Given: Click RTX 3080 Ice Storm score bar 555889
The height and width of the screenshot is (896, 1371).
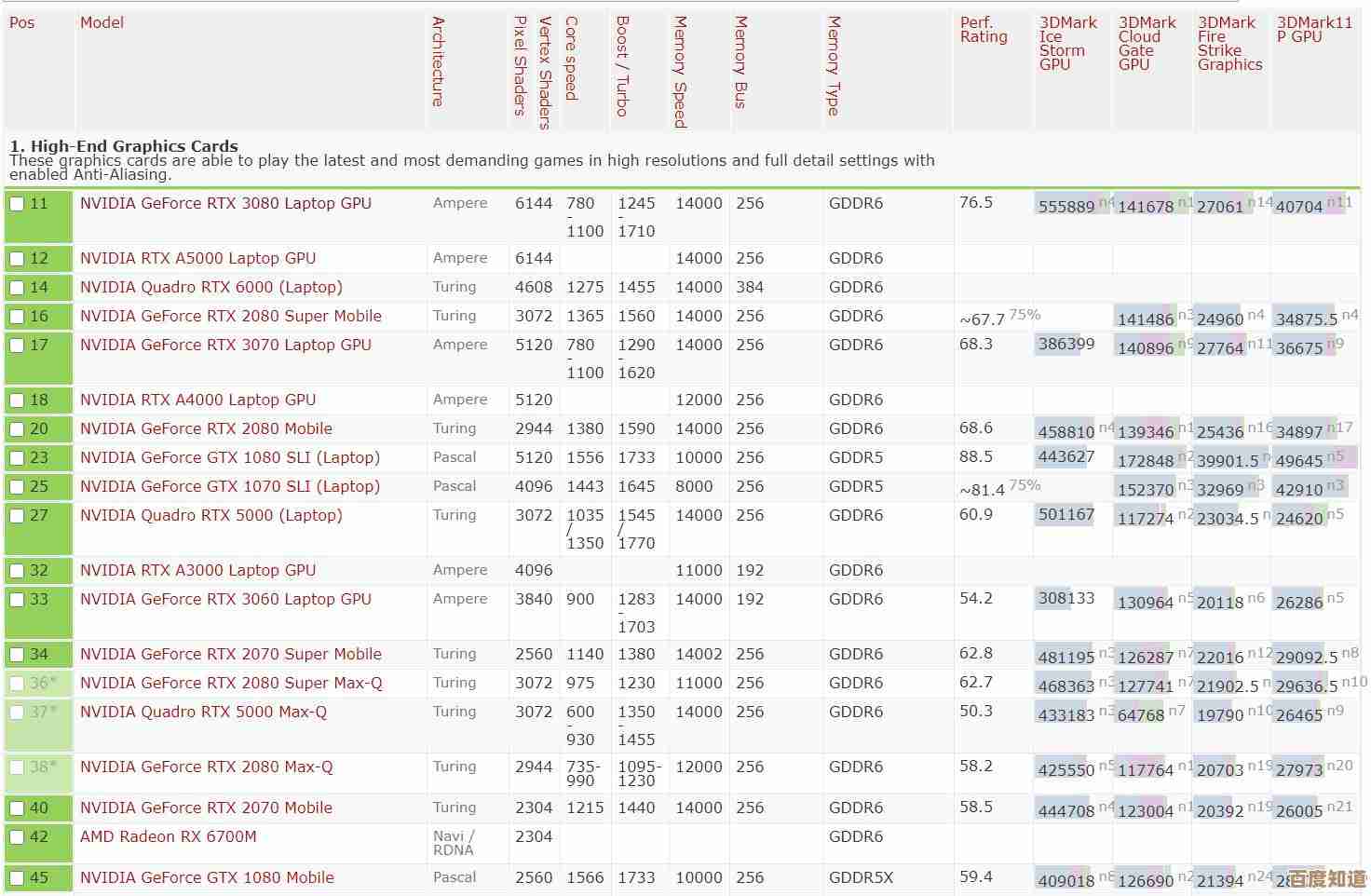Looking at the screenshot, I should pyautogui.click(x=1066, y=206).
